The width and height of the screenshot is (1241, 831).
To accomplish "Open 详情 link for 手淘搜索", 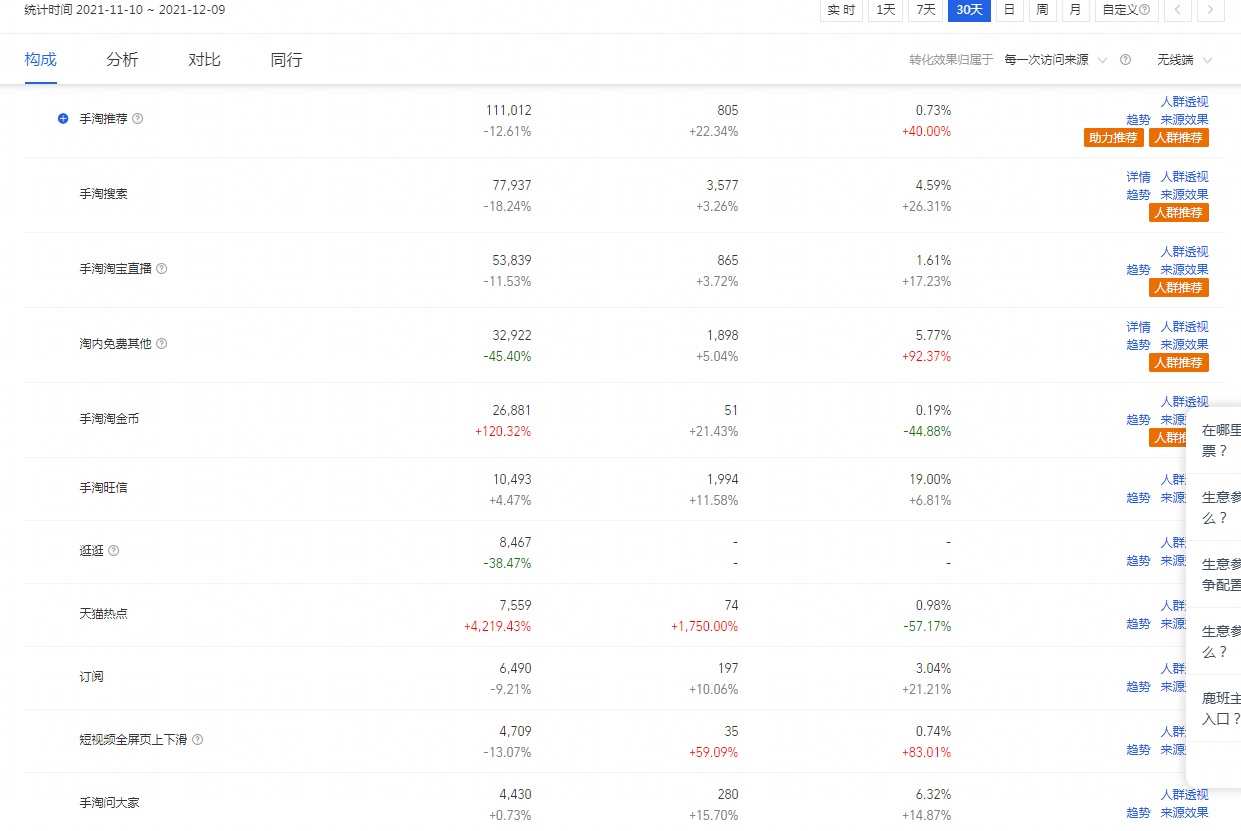I will click(1138, 177).
